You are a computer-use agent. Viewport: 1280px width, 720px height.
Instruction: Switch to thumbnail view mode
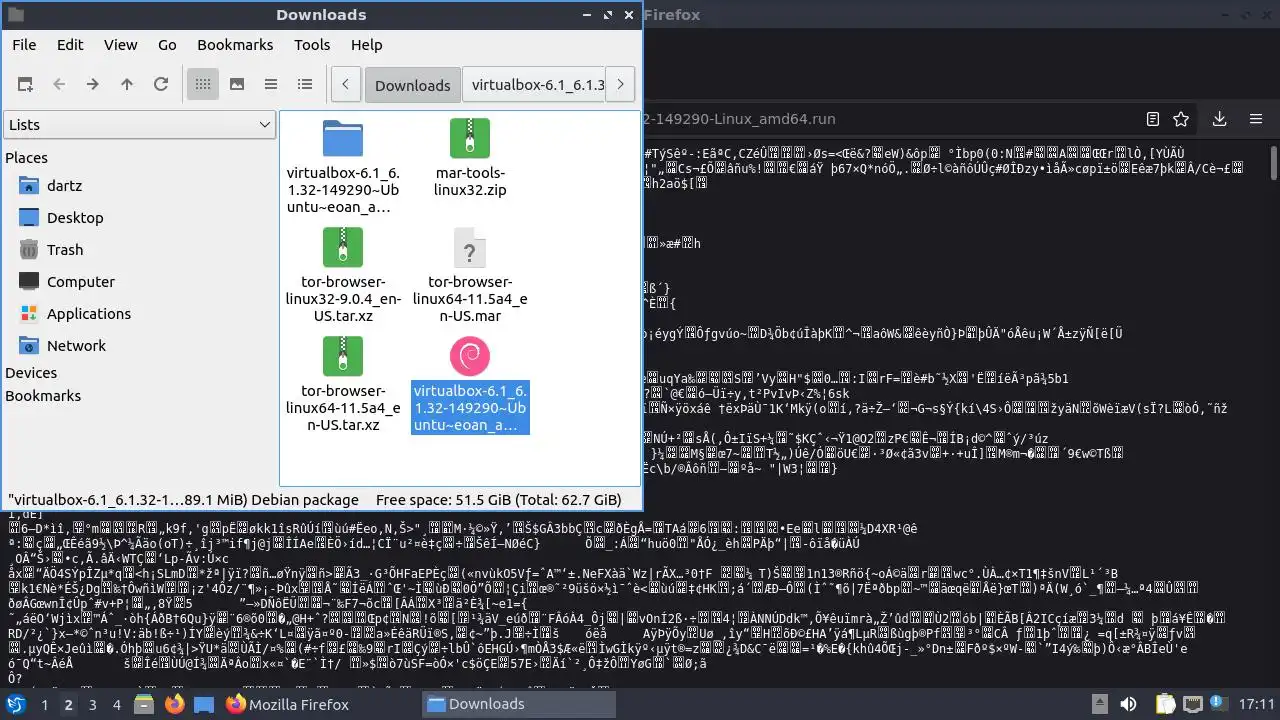click(237, 85)
